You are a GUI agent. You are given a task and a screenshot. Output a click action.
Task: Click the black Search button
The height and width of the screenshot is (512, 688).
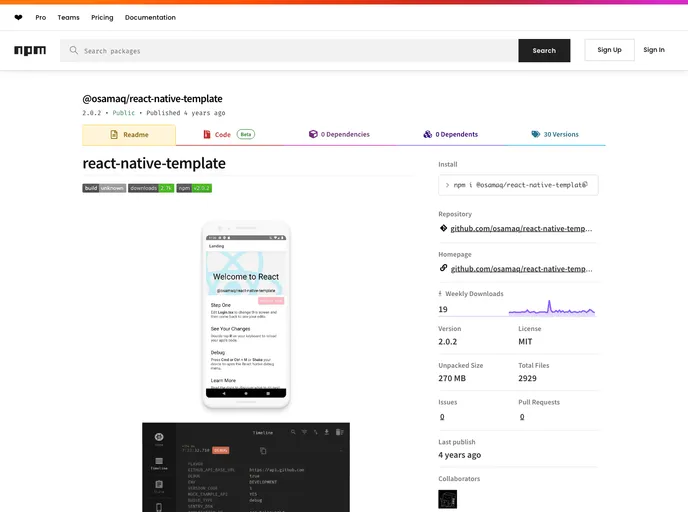[x=544, y=50]
